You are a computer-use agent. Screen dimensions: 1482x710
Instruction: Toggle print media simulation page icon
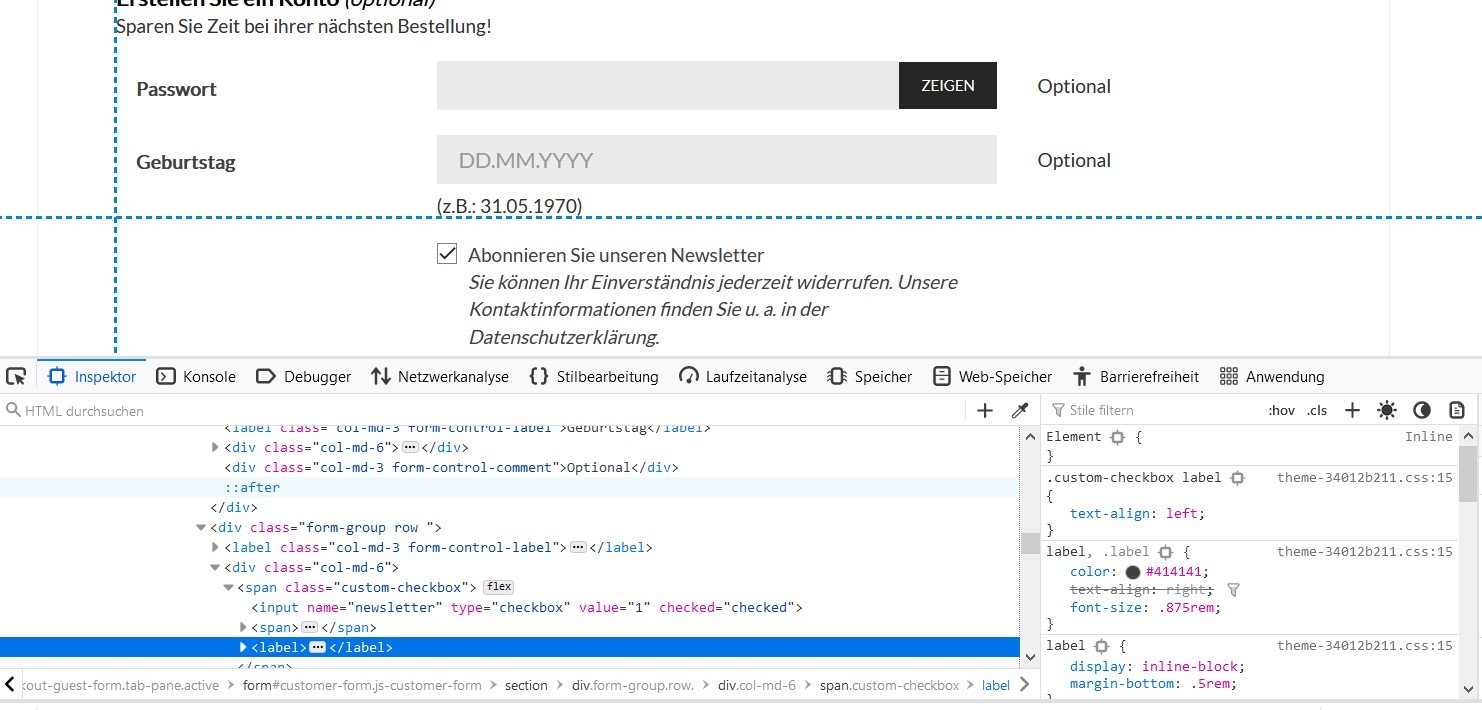click(1457, 410)
